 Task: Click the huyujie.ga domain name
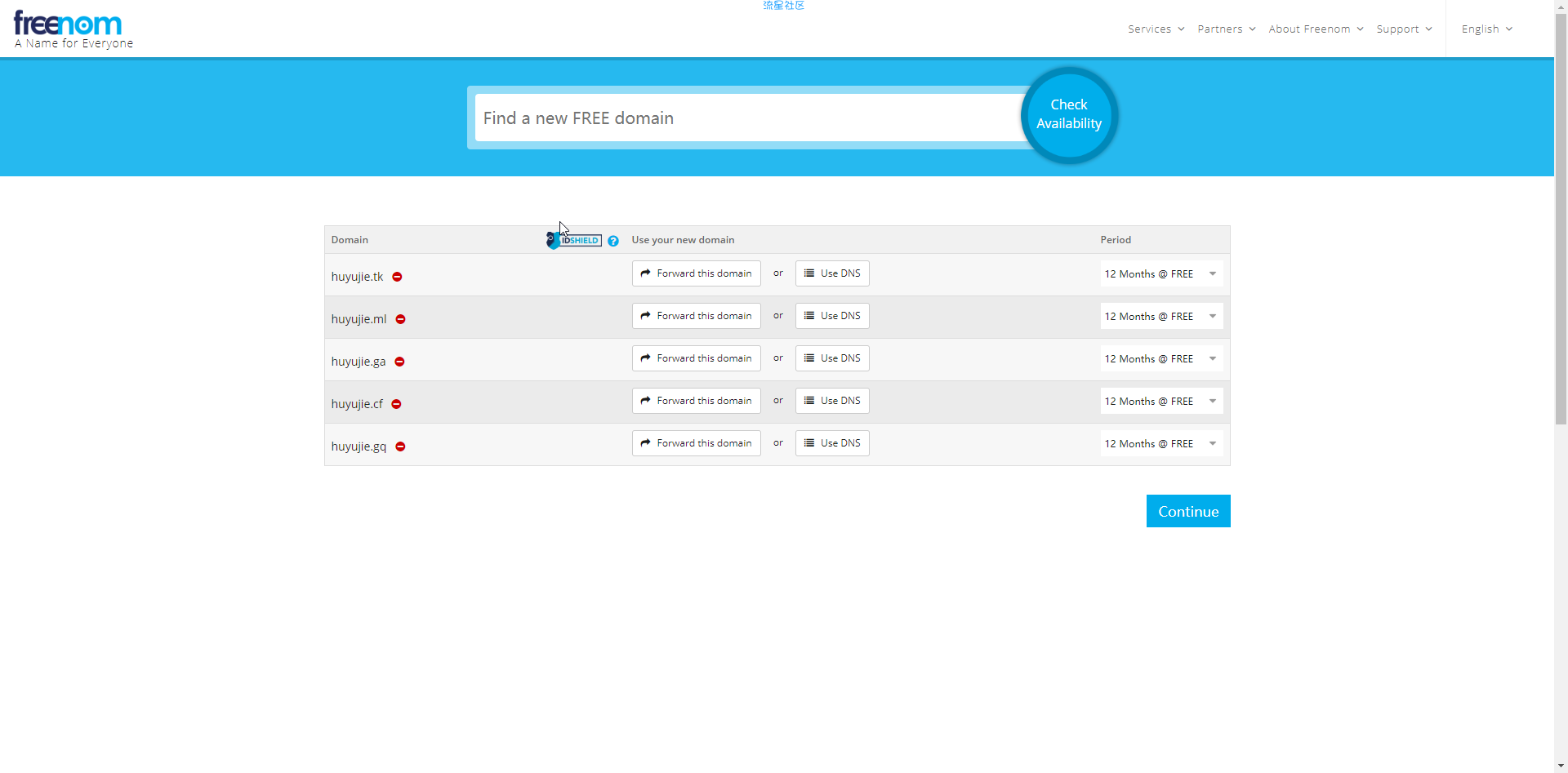pos(359,362)
